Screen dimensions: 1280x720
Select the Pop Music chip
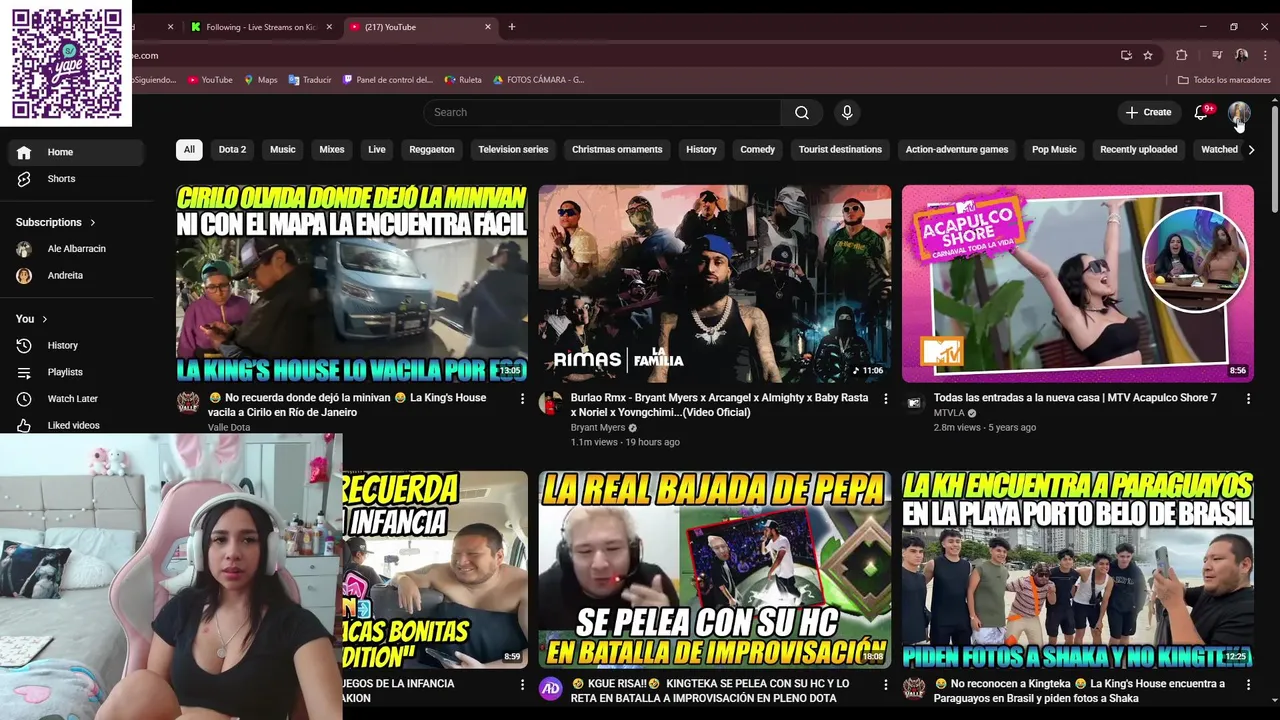coord(1054,150)
